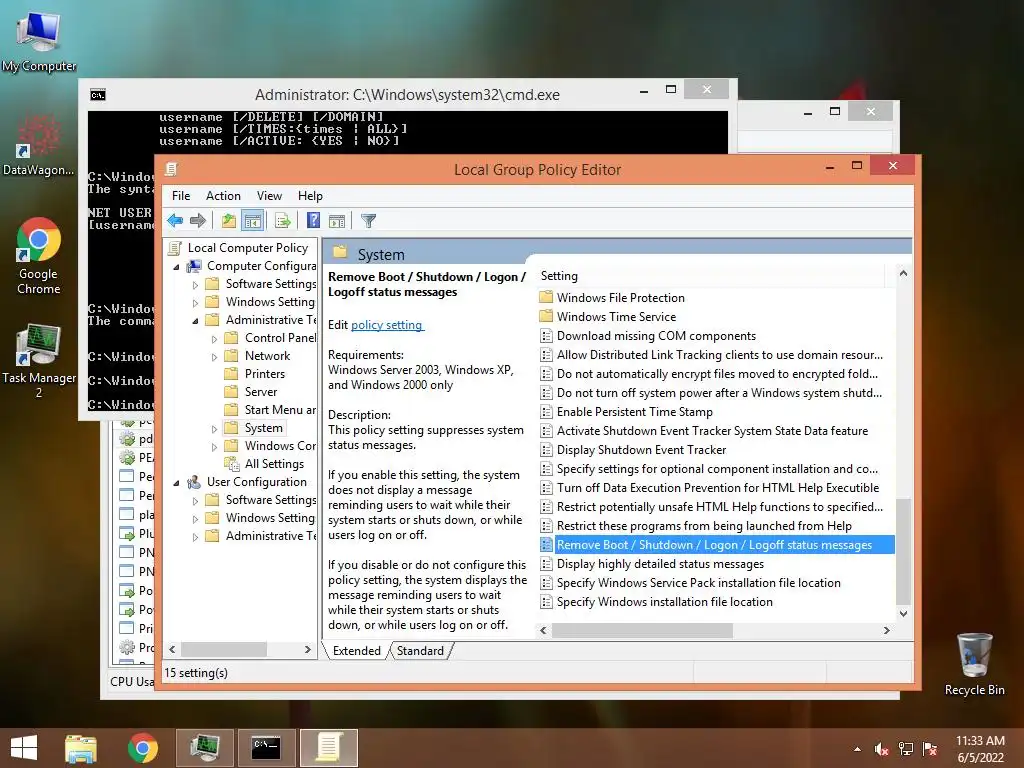Click scroll-up arrow of settings list

click(x=903, y=273)
